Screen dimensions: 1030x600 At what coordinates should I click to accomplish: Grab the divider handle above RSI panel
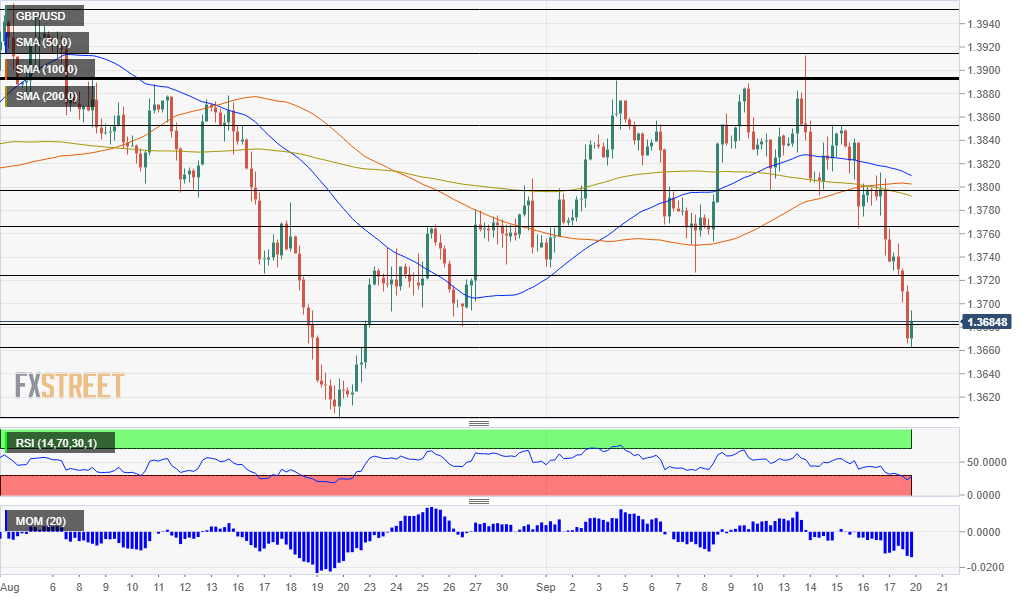point(479,423)
